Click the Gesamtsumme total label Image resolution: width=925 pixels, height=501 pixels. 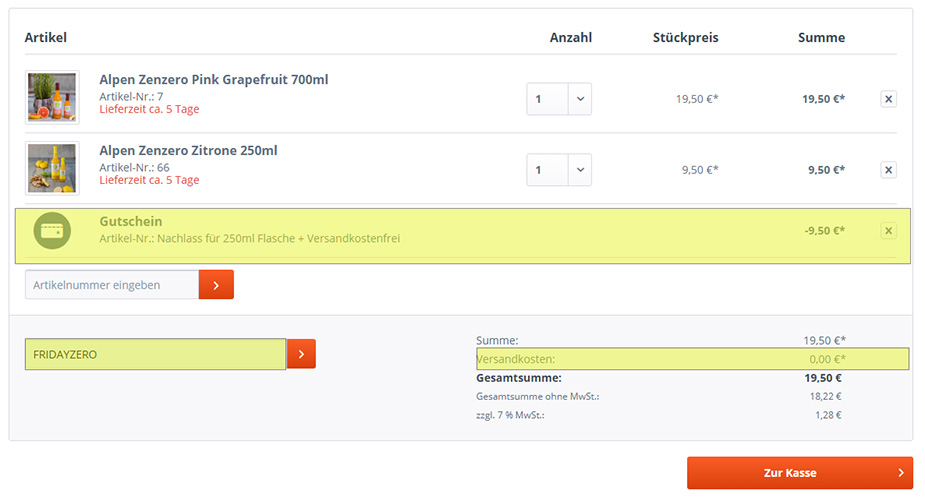pyautogui.click(x=518, y=378)
